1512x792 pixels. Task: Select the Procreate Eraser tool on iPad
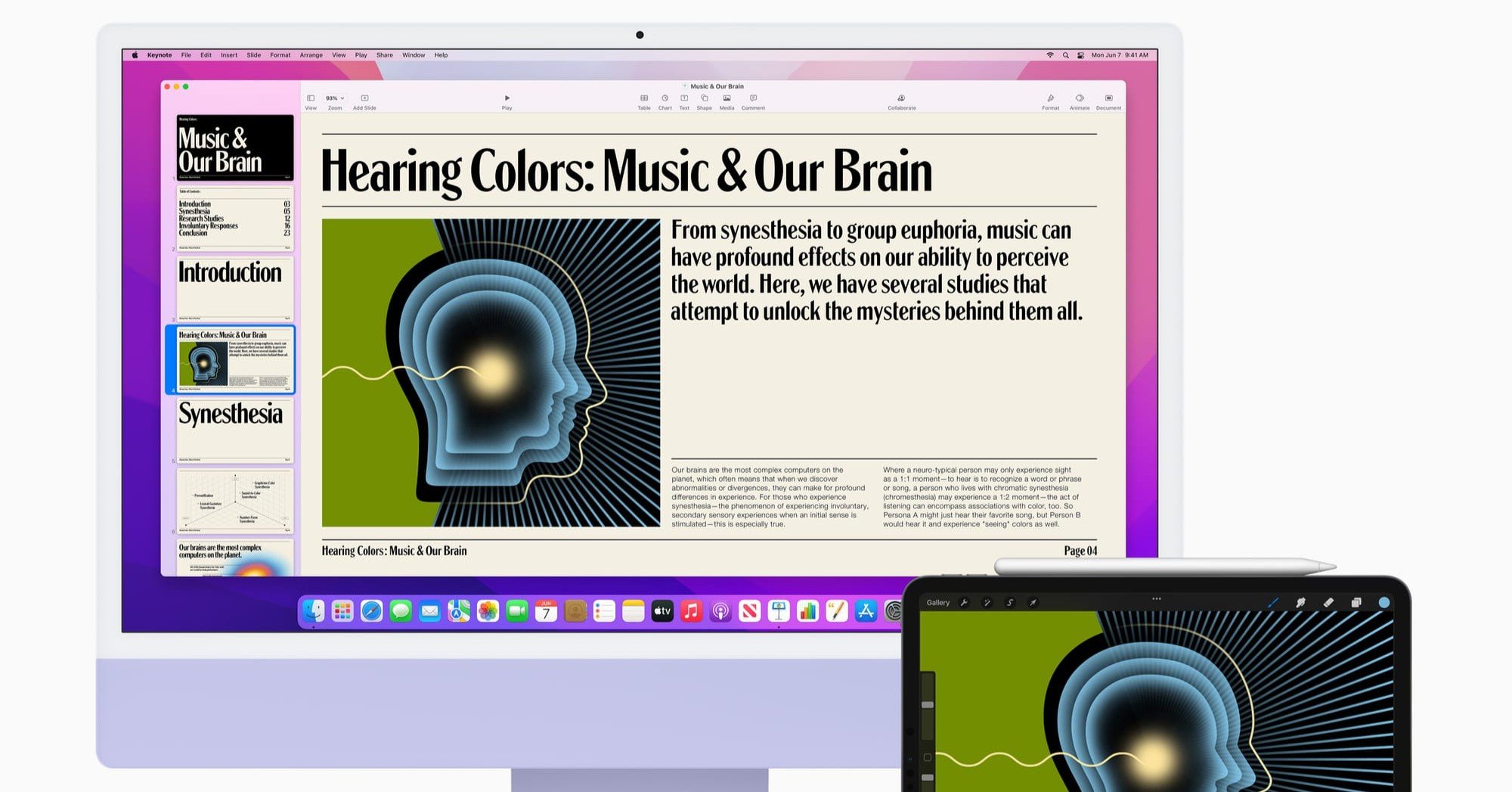tap(1328, 603)
